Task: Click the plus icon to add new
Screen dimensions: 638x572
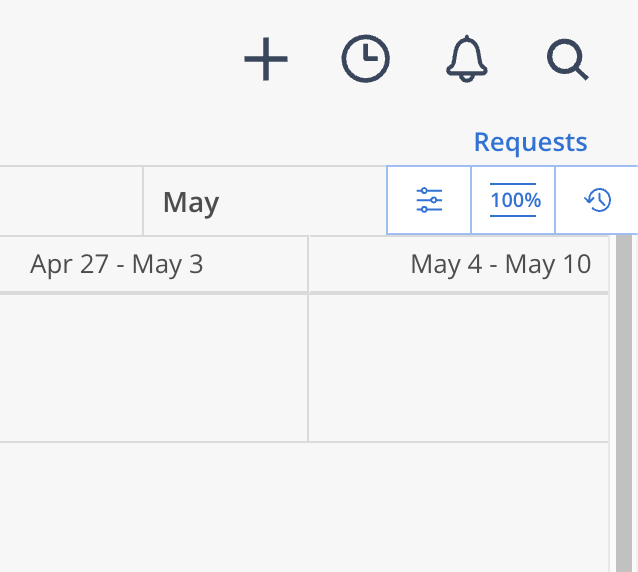Action: click(x=266, y=61)
